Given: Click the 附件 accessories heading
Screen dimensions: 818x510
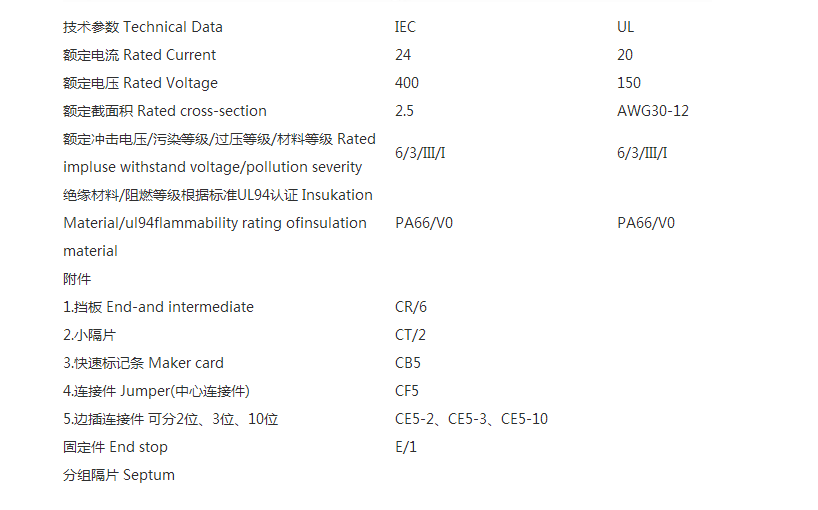Looking at the screenshot, I should pyautogui.click(x=77, y=279).
